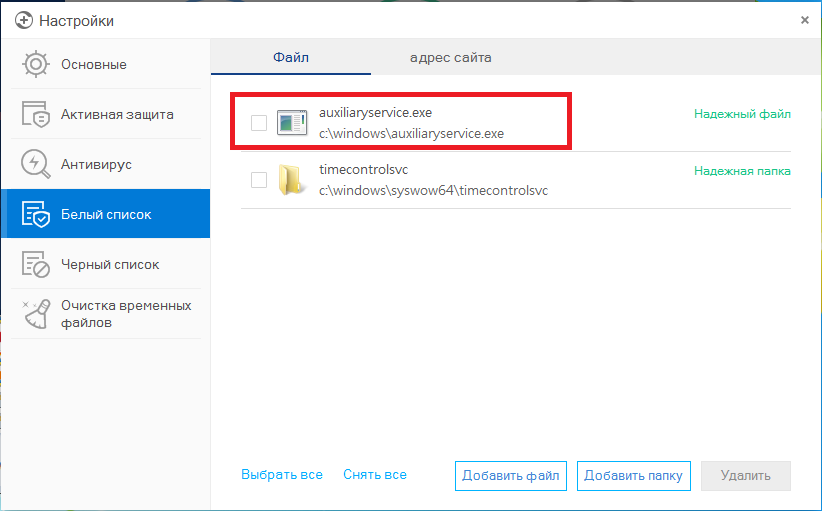The image size is (822, 511).
Task: Click the path c:\windows\syswow64\timecontrolsvc
Action: pos(434,191)
